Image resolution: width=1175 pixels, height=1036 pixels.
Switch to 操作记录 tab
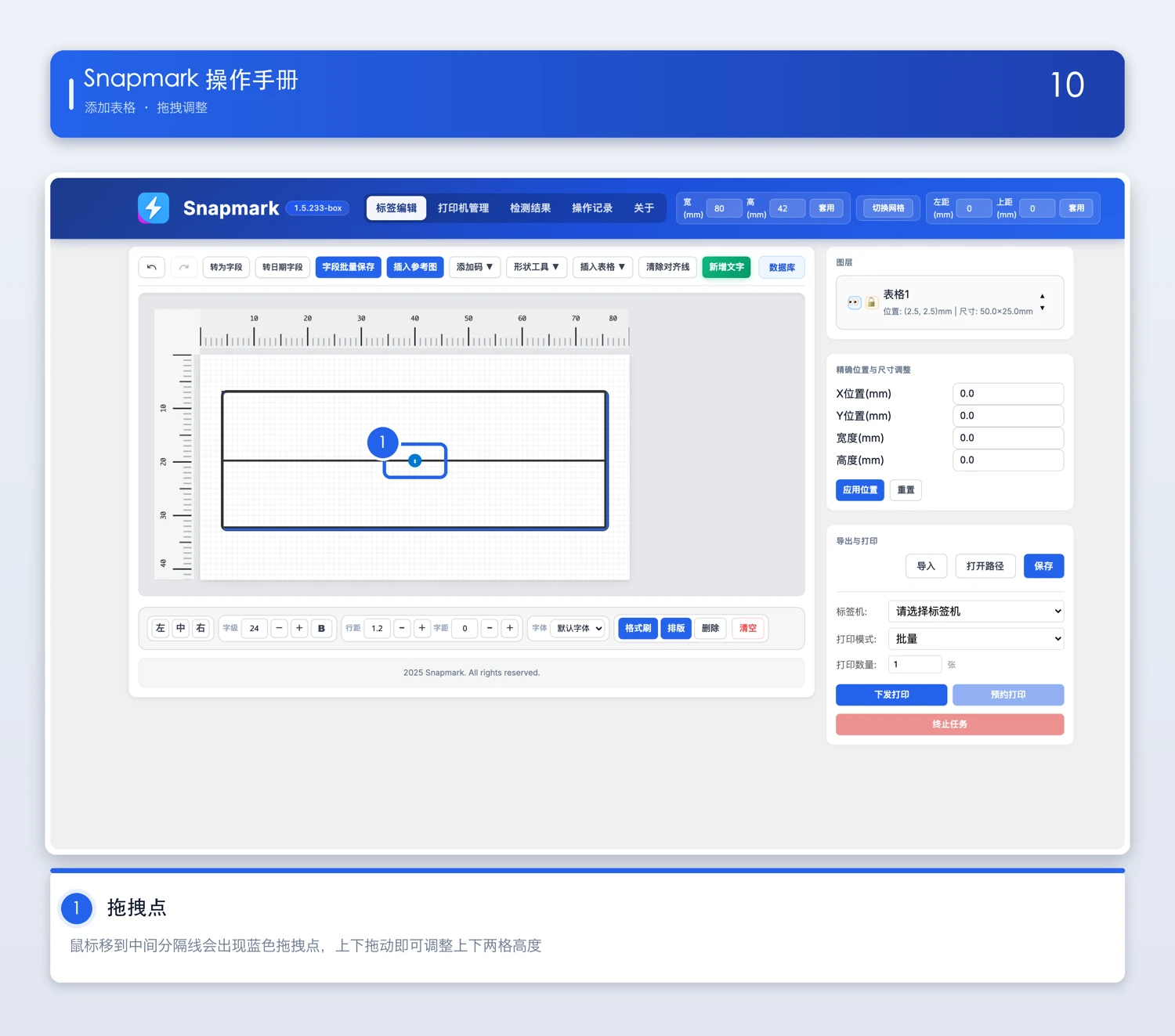click(x=592, y=208)
